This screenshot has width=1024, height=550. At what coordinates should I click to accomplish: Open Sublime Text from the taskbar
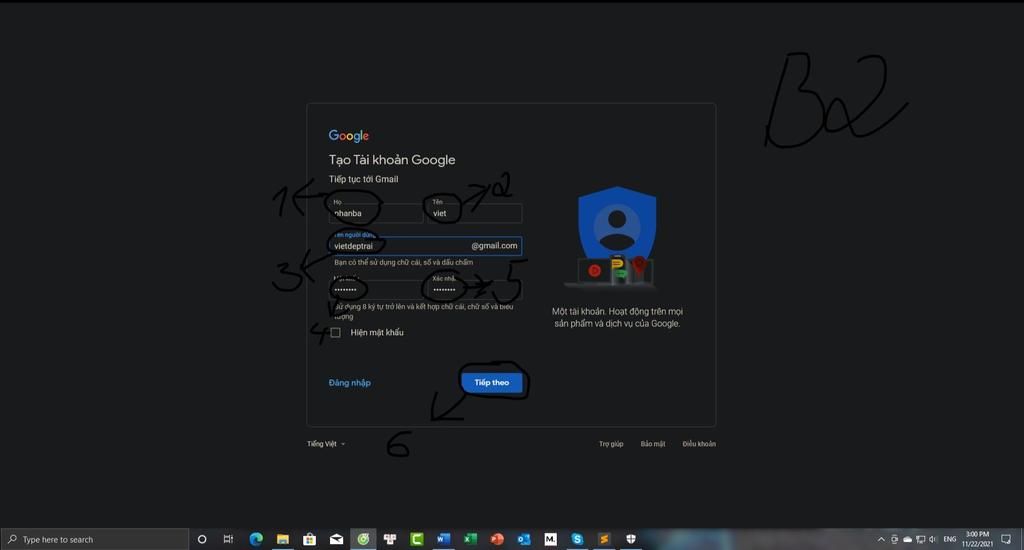pyautogui.click(x=604, y=539)
